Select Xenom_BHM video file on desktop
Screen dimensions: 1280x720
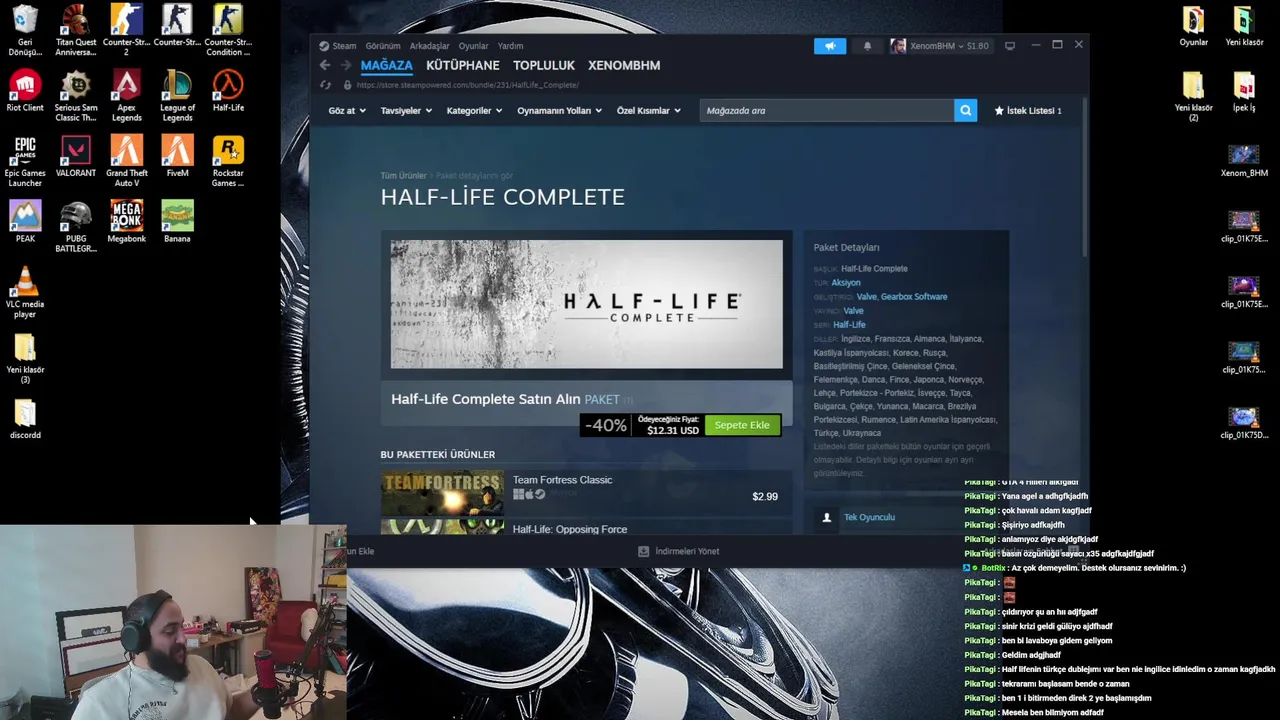tap(1244, 161)
